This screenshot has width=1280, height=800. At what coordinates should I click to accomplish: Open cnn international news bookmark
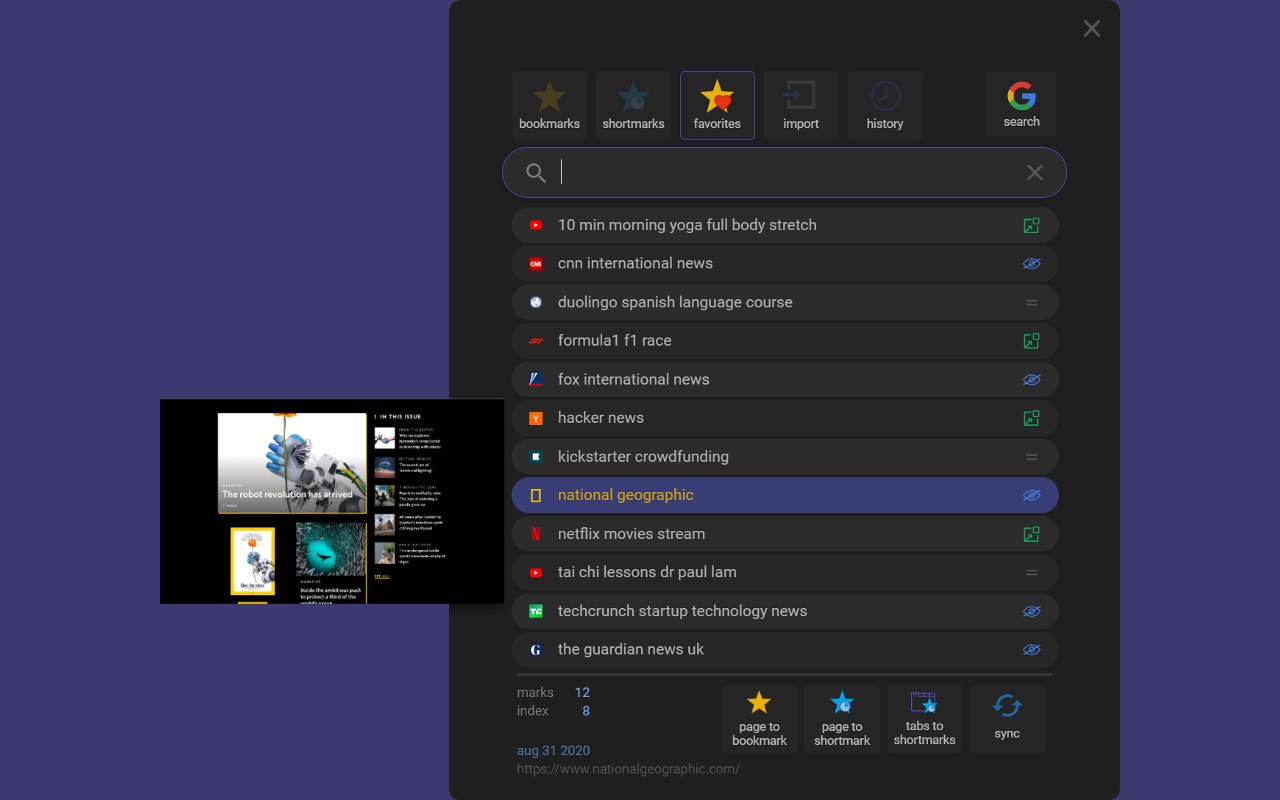785,264
